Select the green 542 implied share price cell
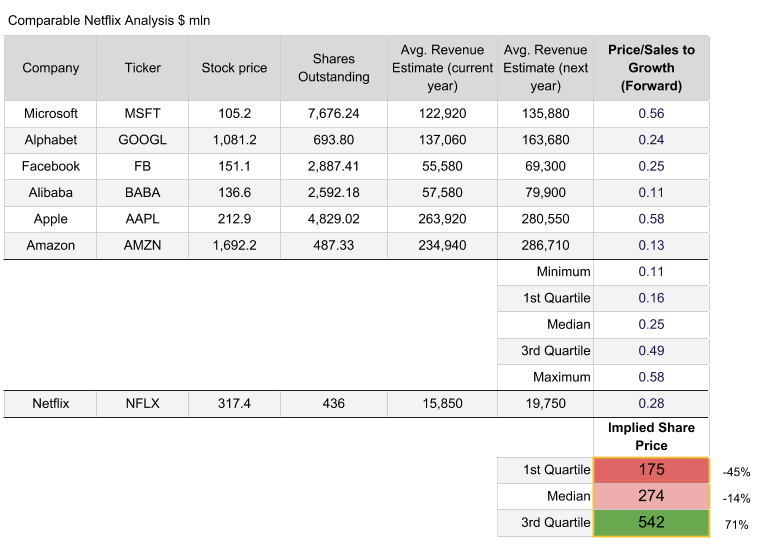 tap(651, 523)
